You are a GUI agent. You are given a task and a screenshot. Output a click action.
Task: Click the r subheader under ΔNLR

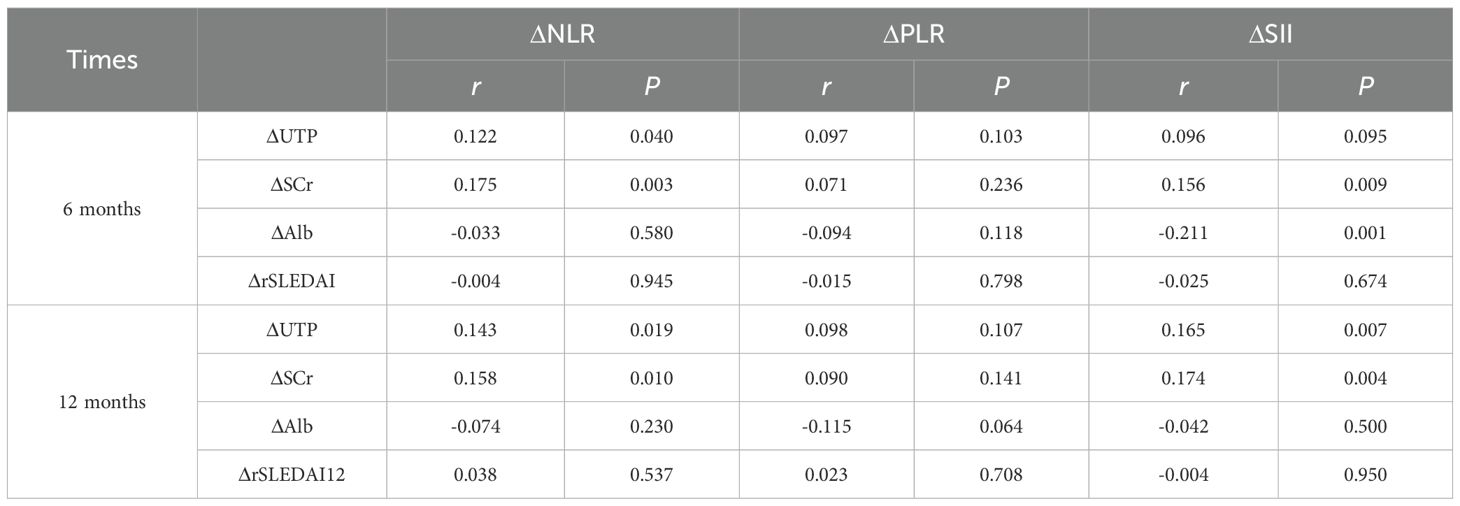(475, 86)
